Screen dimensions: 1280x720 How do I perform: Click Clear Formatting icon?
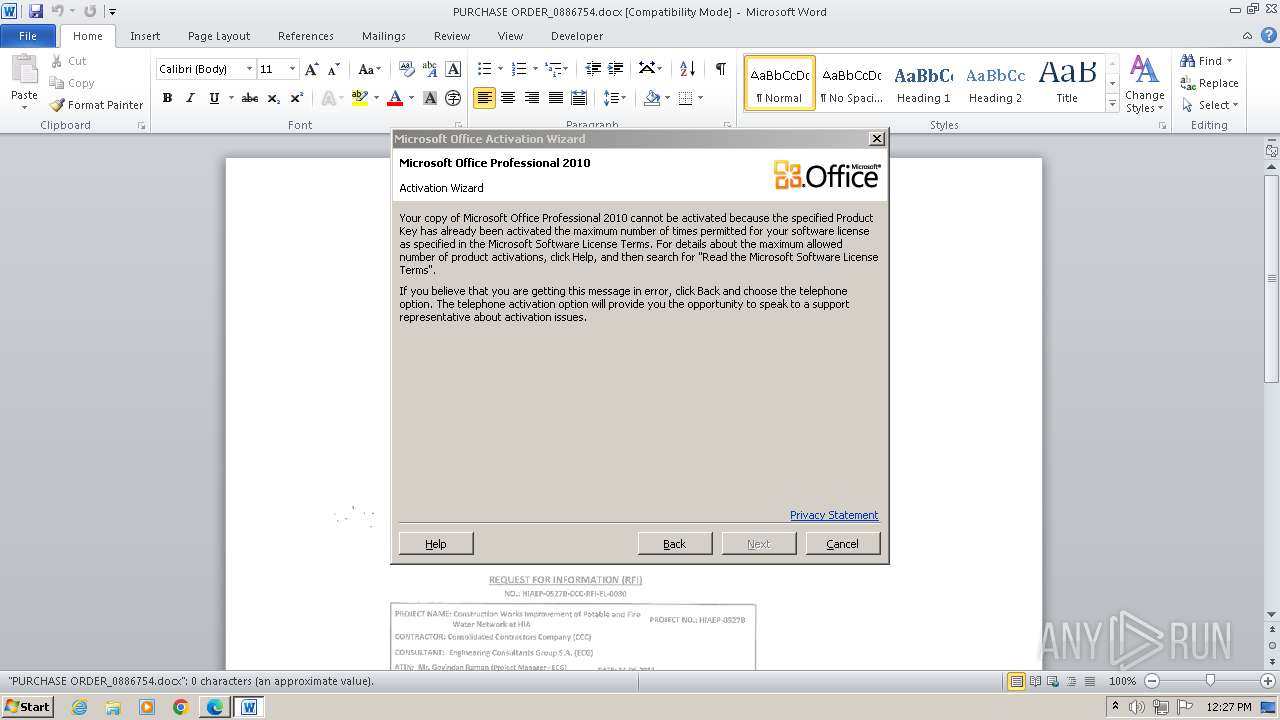point(407,69)
